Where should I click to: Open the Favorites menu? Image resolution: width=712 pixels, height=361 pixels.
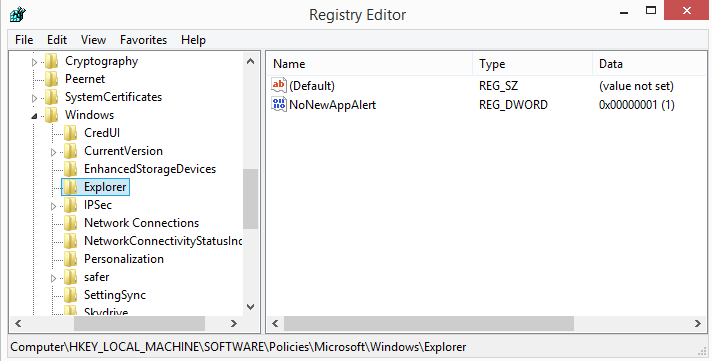pyautogui.click(x=143, y=40)
